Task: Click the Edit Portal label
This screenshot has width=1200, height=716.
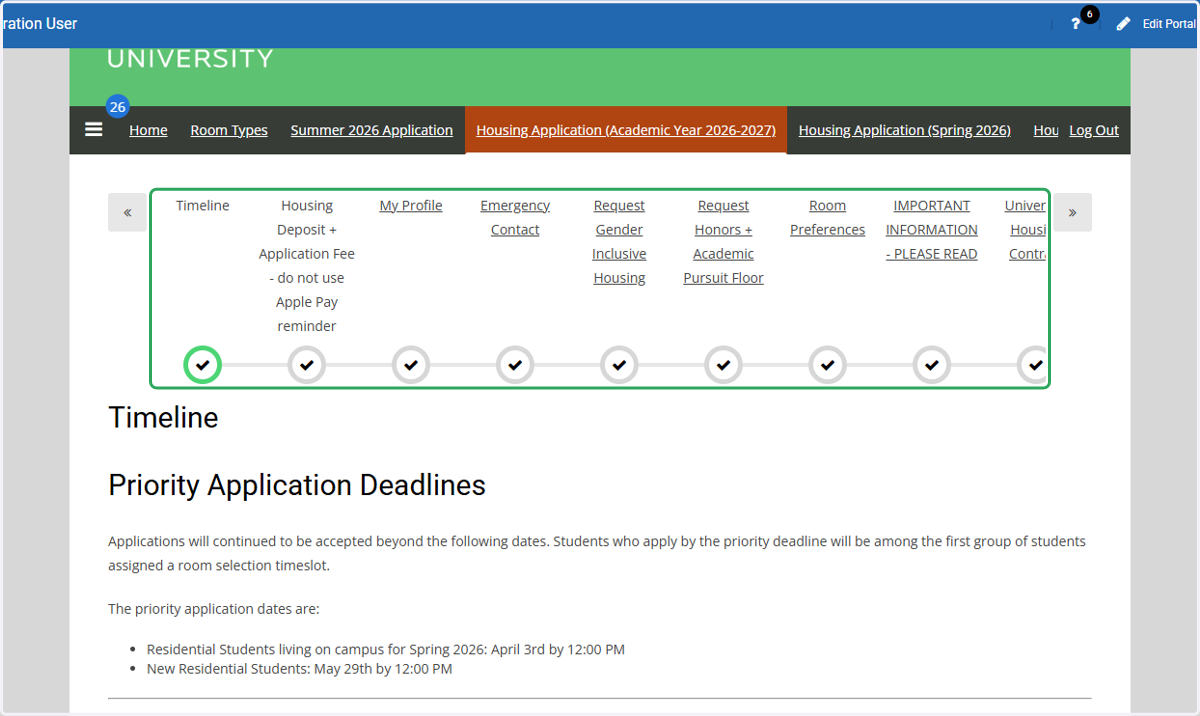Action: point(1168,24)
